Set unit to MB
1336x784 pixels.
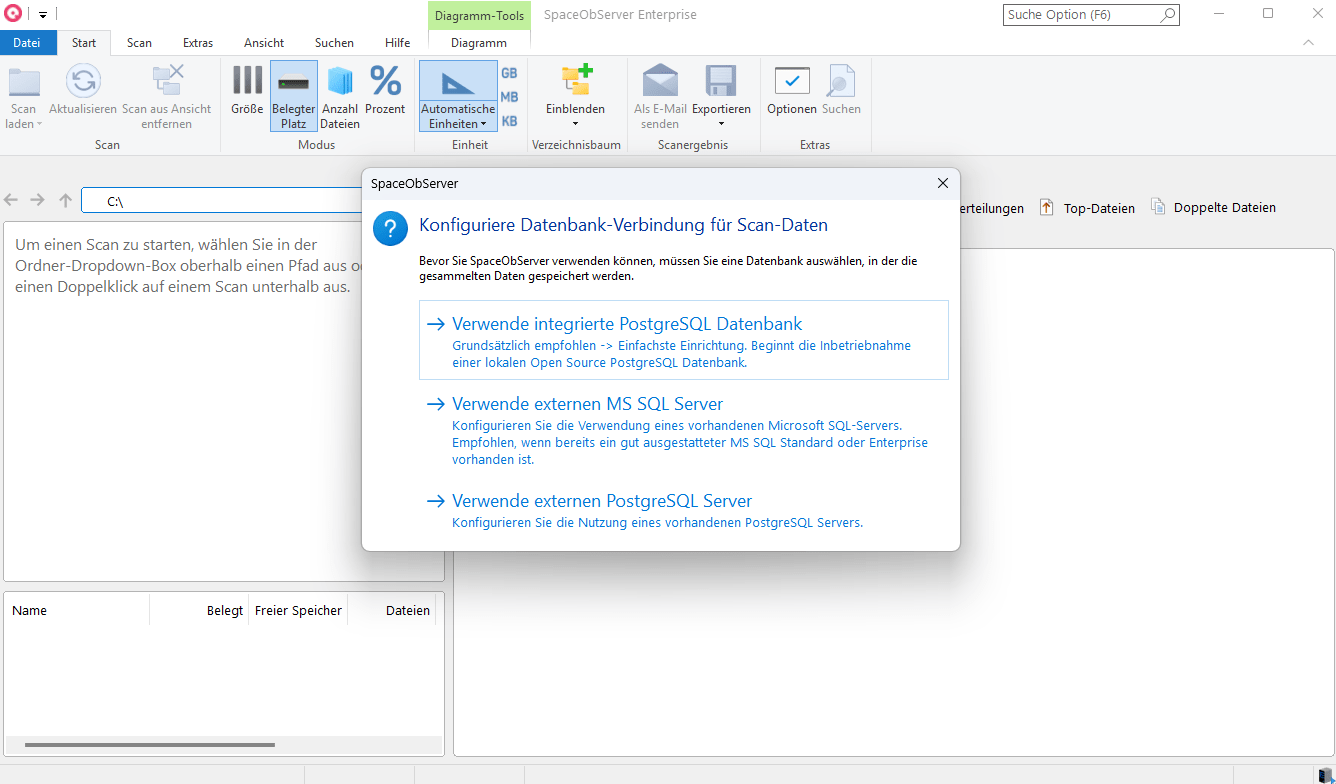509,97
